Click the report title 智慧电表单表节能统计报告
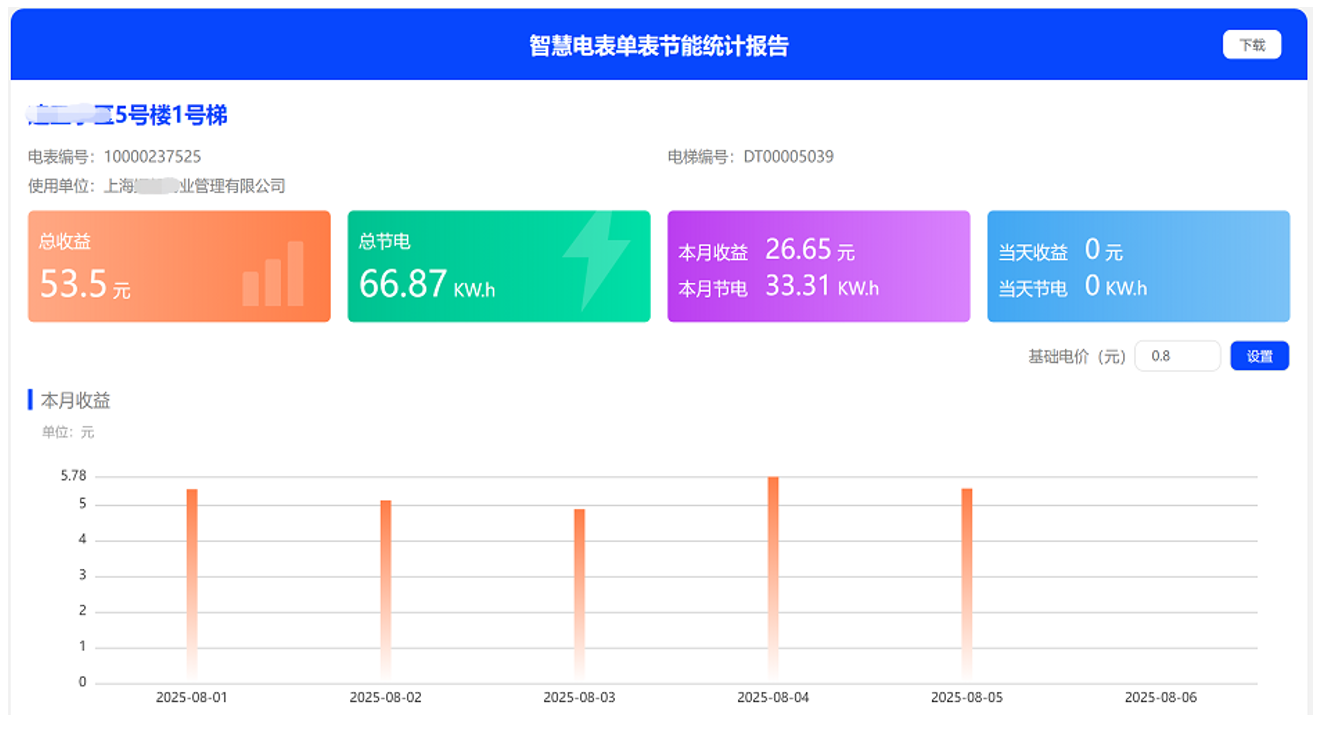 659,46
